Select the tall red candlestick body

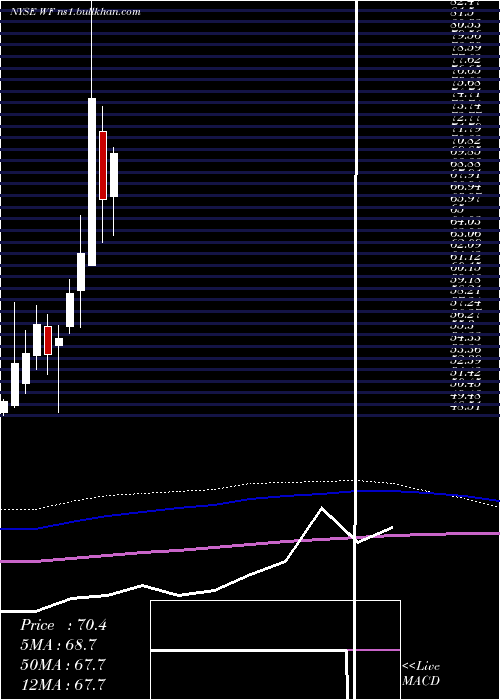click(x=103, y=165)
